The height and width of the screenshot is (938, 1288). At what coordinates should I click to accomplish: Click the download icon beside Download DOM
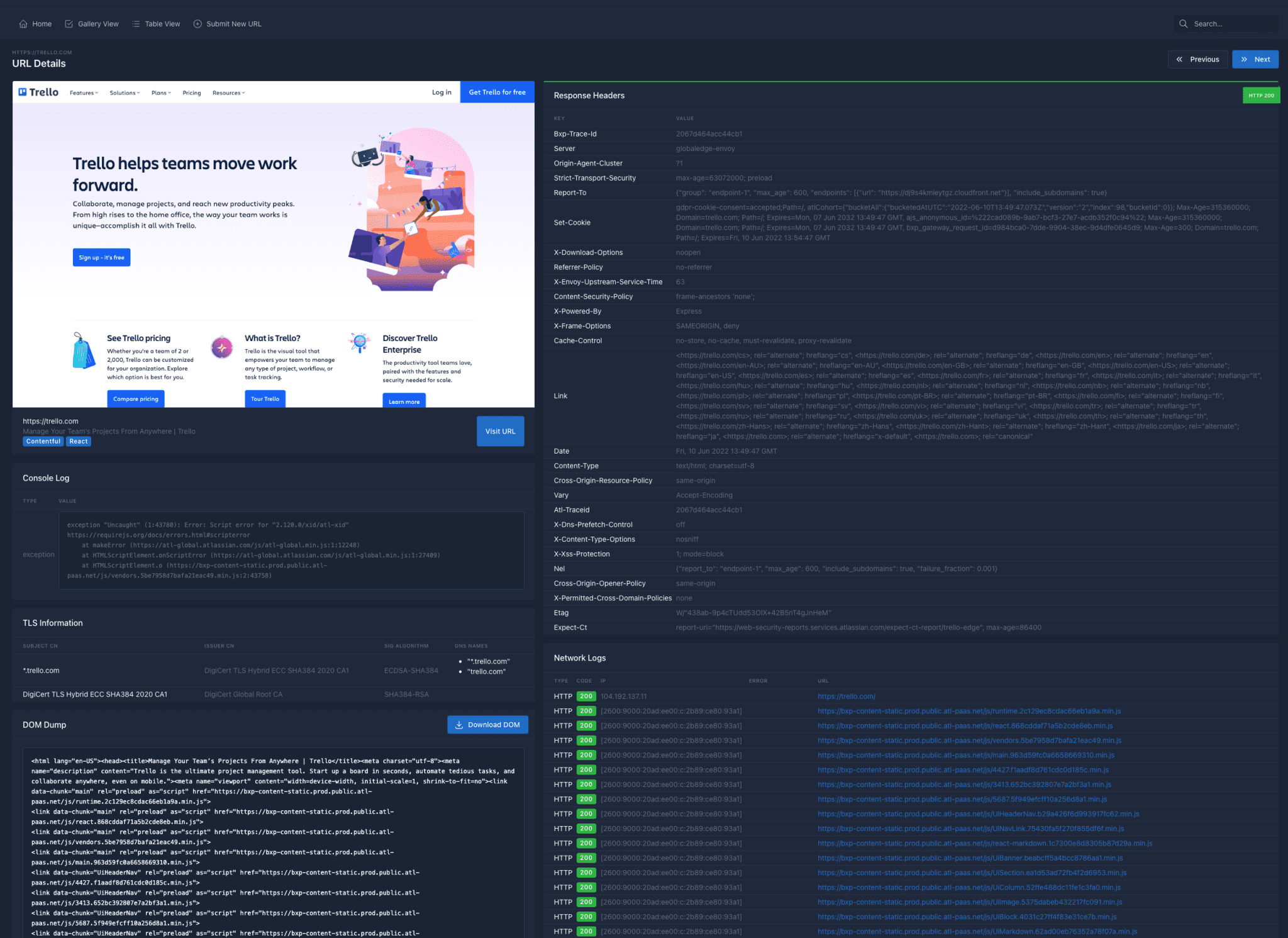(x=459, y=725)
